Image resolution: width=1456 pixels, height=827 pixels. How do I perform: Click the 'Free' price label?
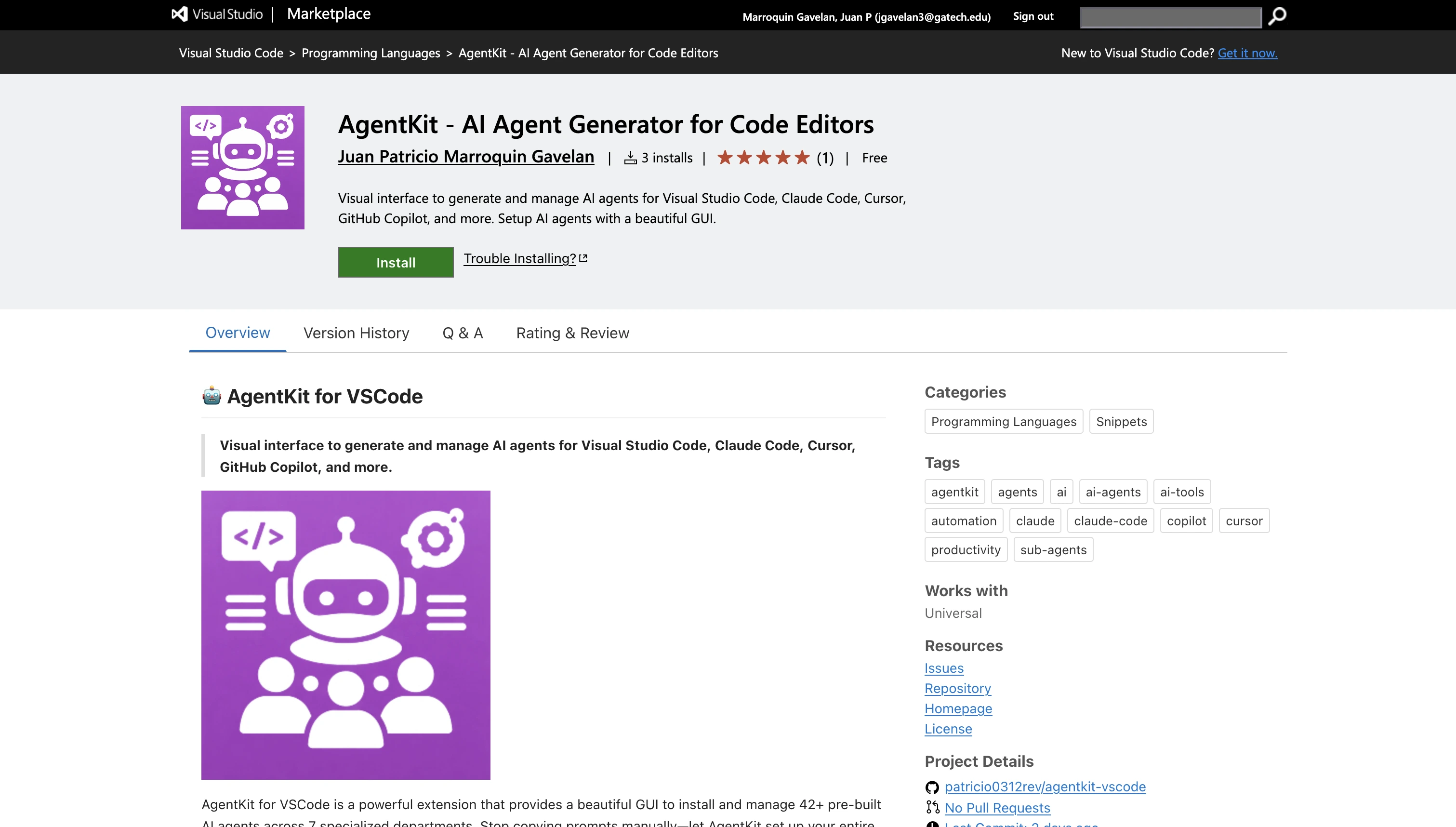874,158
